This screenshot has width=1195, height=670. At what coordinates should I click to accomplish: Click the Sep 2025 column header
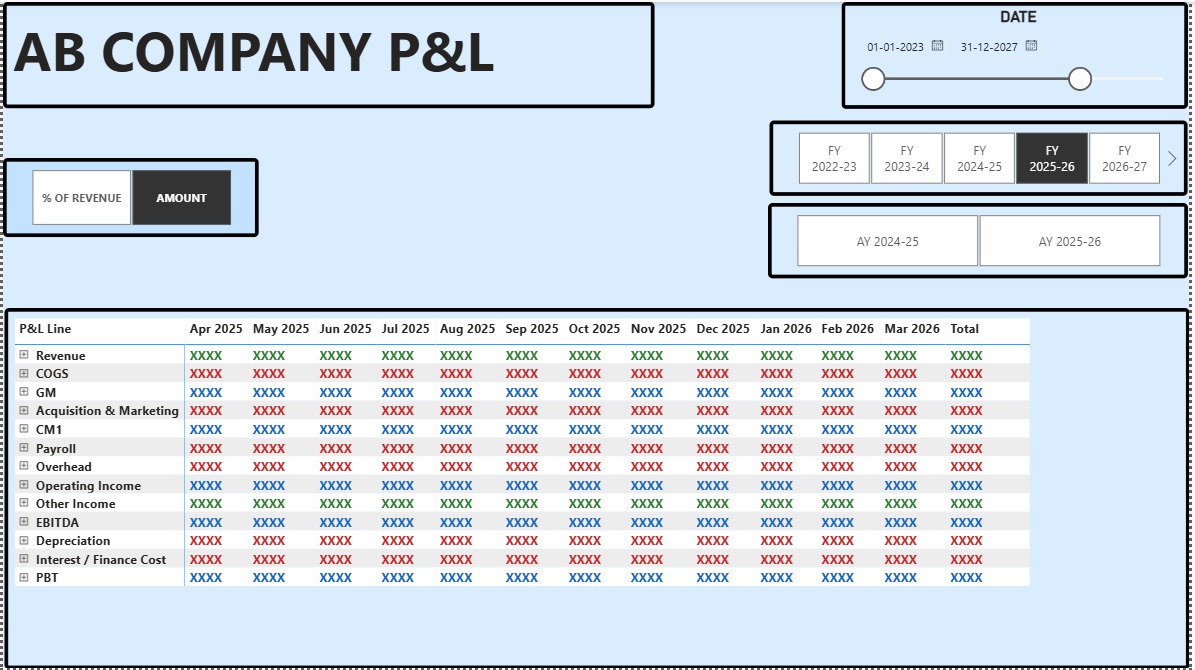(x=531, y=329)
